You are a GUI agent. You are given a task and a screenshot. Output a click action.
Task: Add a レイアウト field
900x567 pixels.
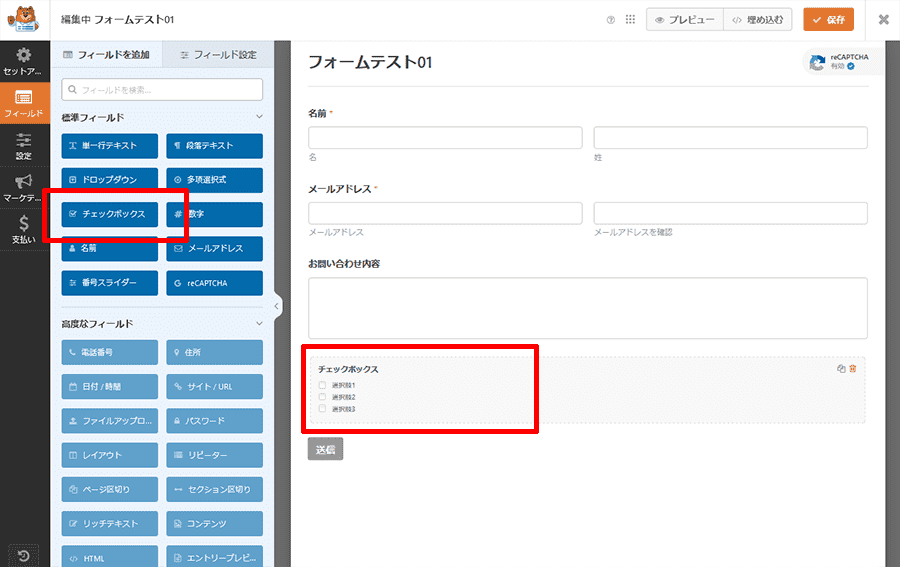click(x=110, y=455)
